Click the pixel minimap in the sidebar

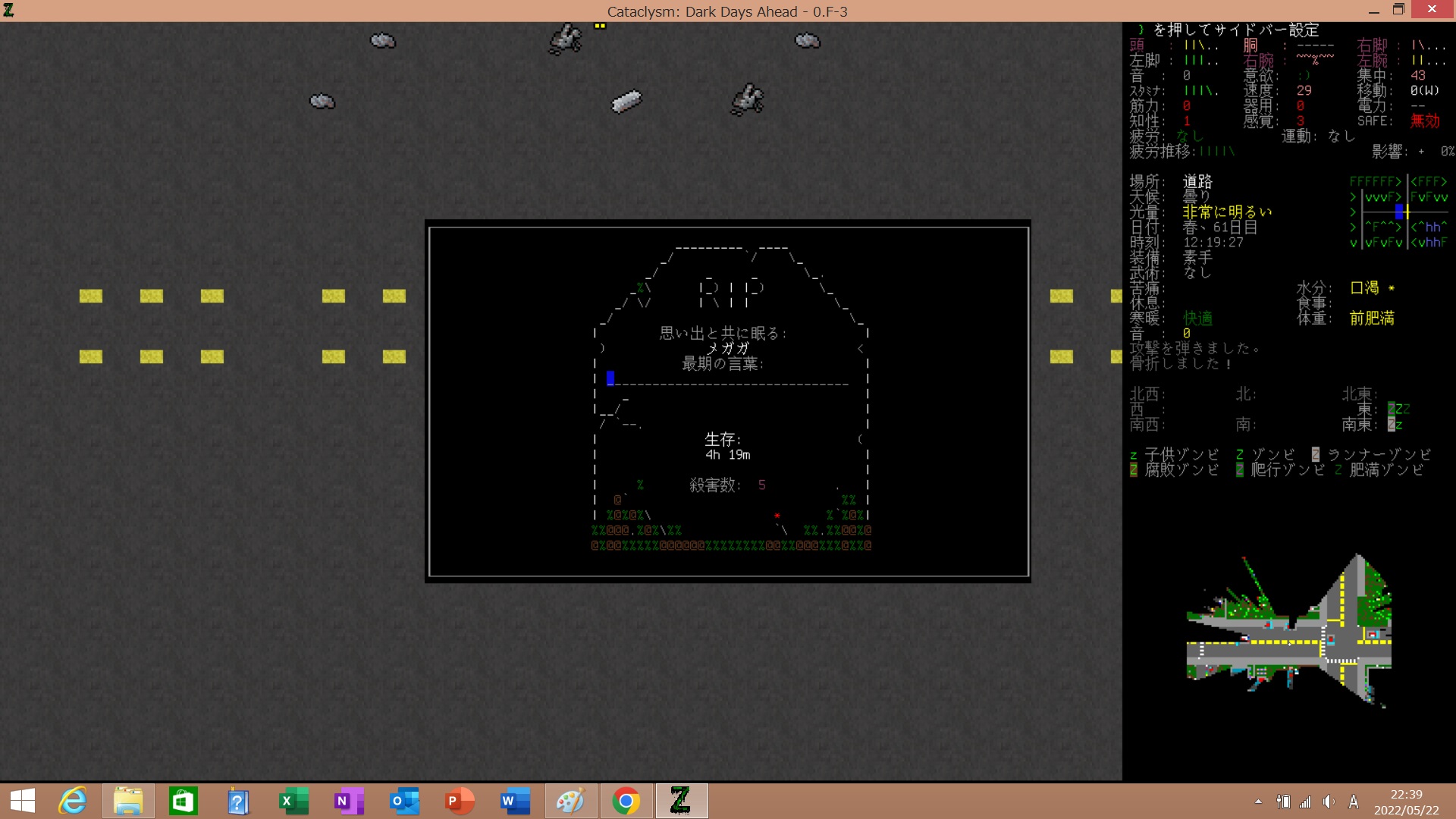(1289, 631)
